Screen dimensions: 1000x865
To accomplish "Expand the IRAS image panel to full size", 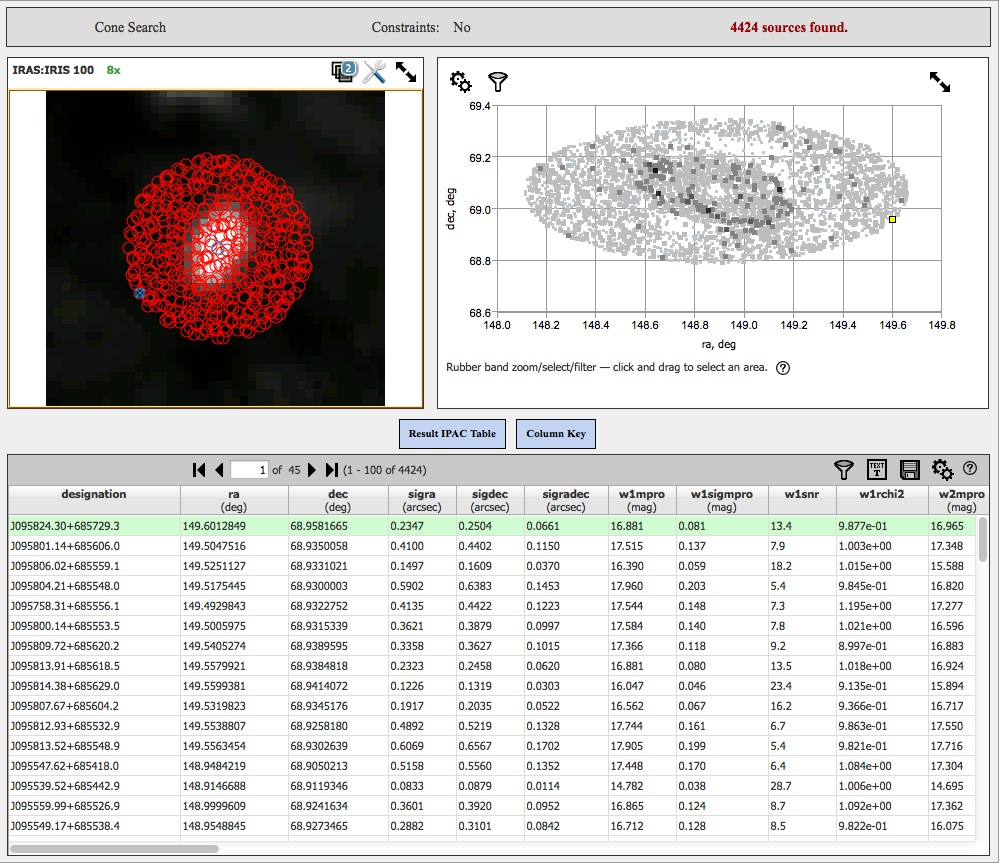I will pos(406,72).
